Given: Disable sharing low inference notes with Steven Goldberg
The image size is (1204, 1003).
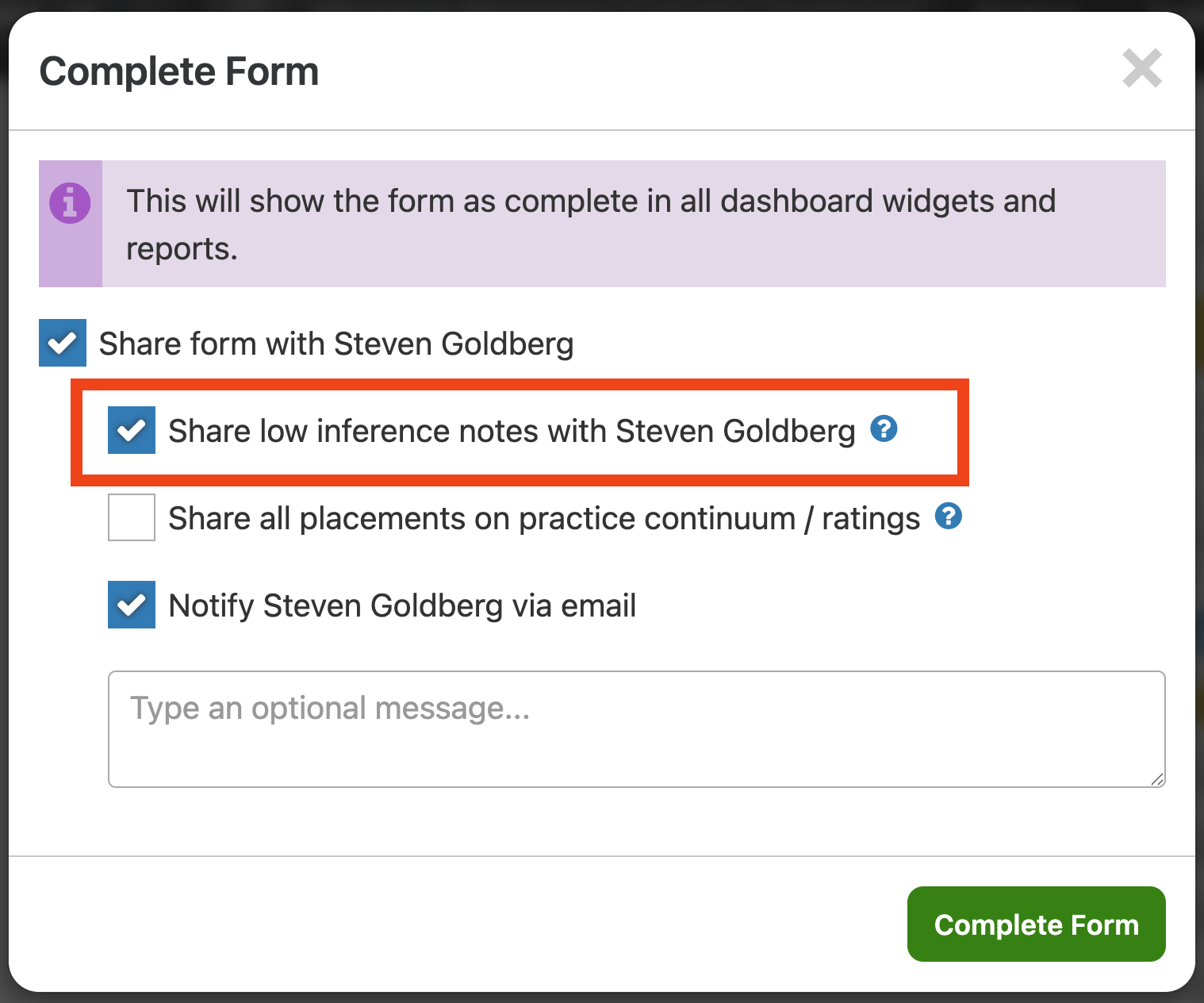Looking at the screenshot, I should tap(132, 429).
